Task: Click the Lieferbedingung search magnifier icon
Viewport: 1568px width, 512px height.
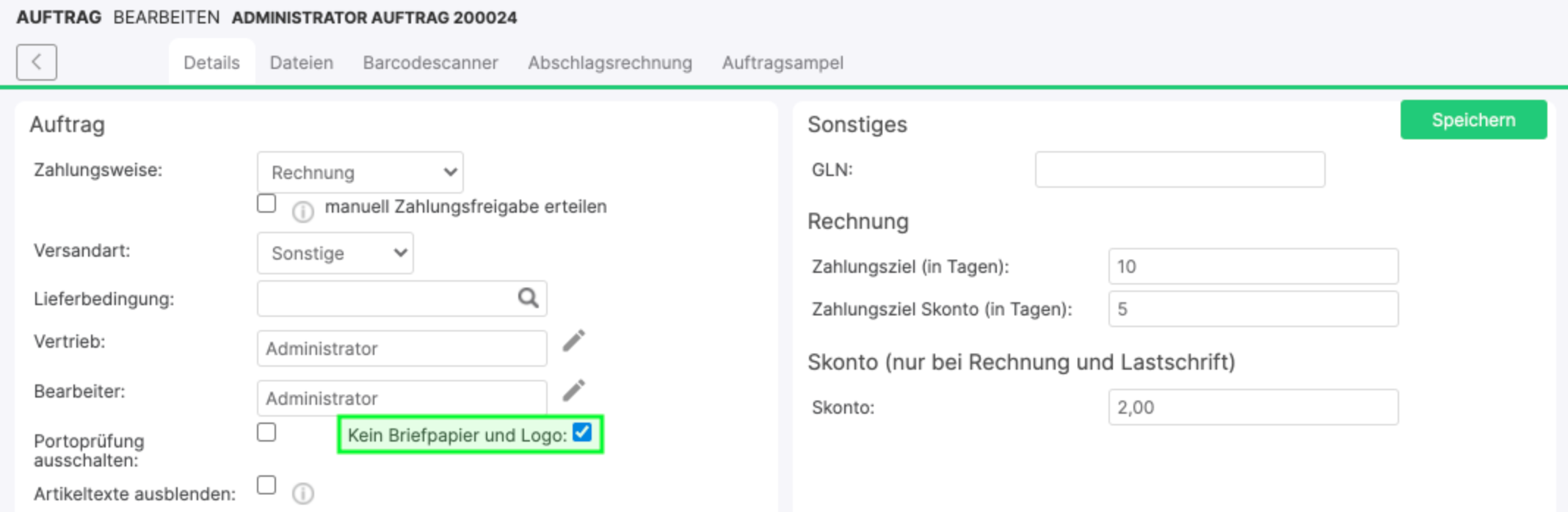Action: point(528,298)
